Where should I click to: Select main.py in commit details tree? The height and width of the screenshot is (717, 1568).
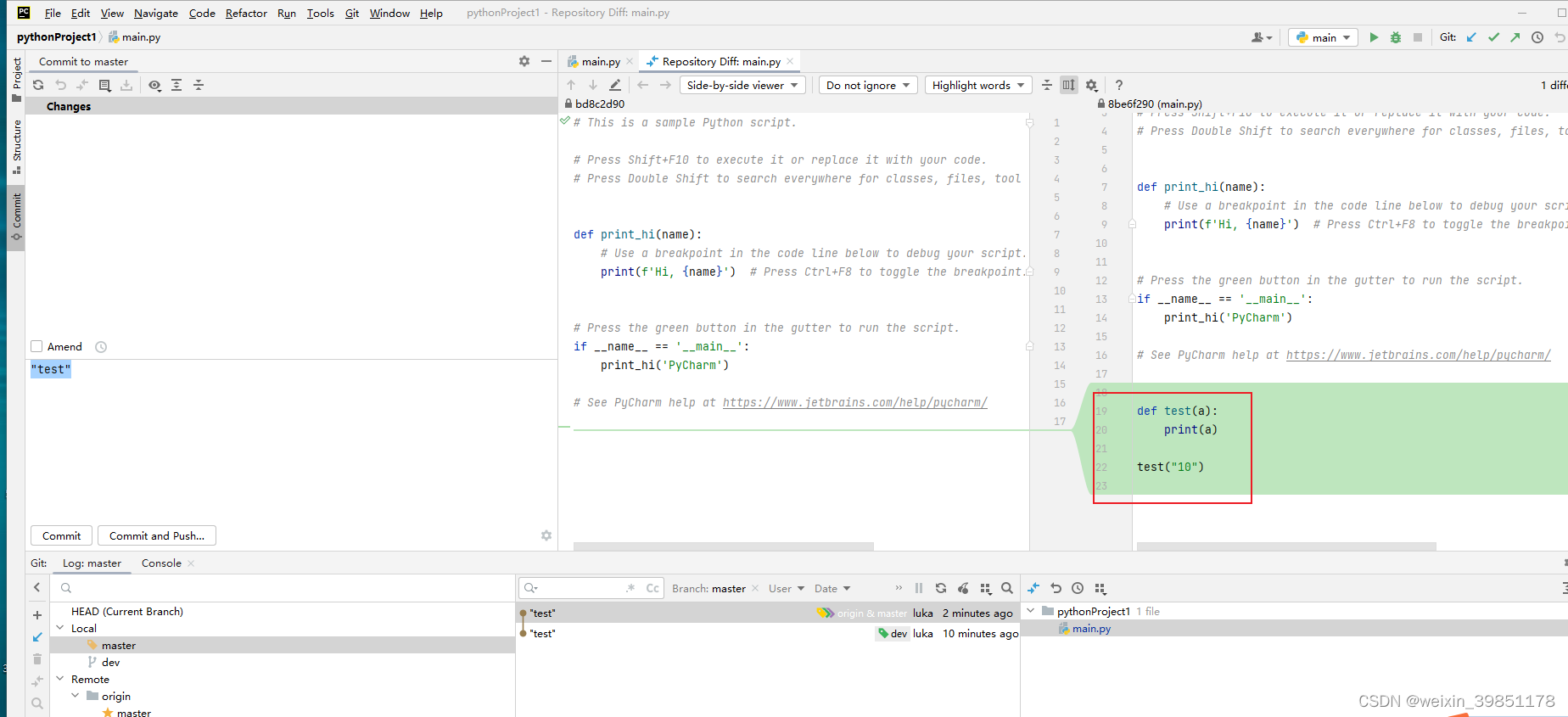tap(1091, 628)
